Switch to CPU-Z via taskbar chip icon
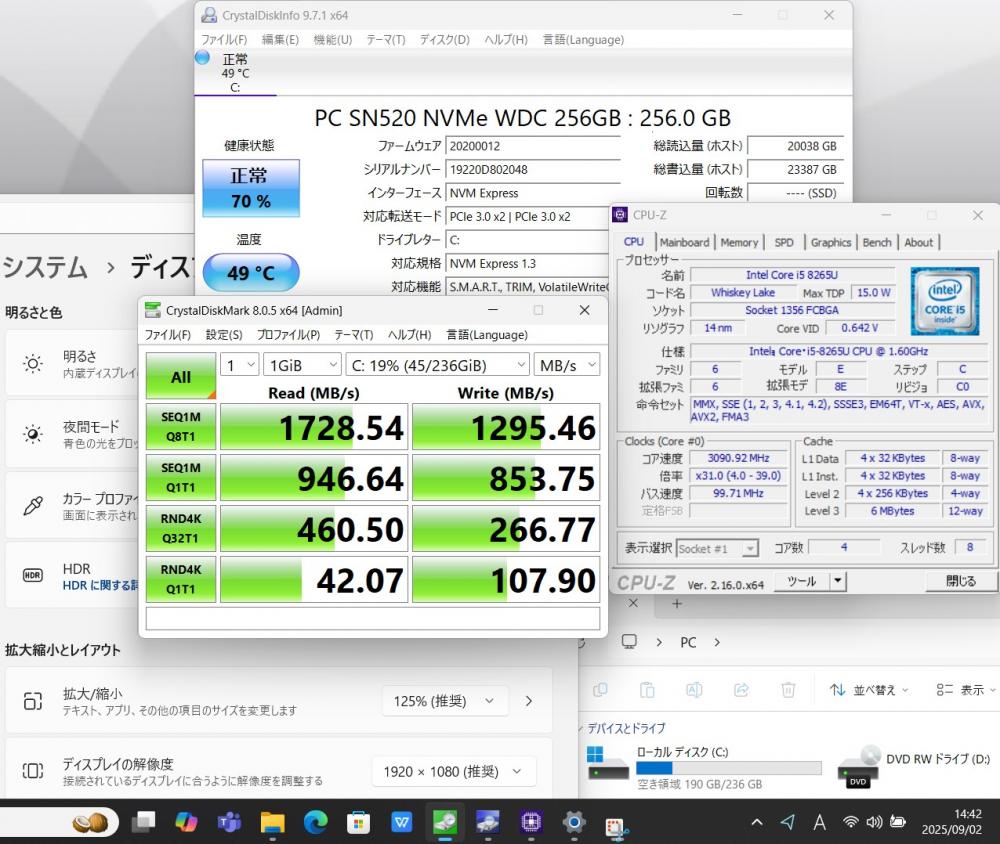 (x=531, y=822)
